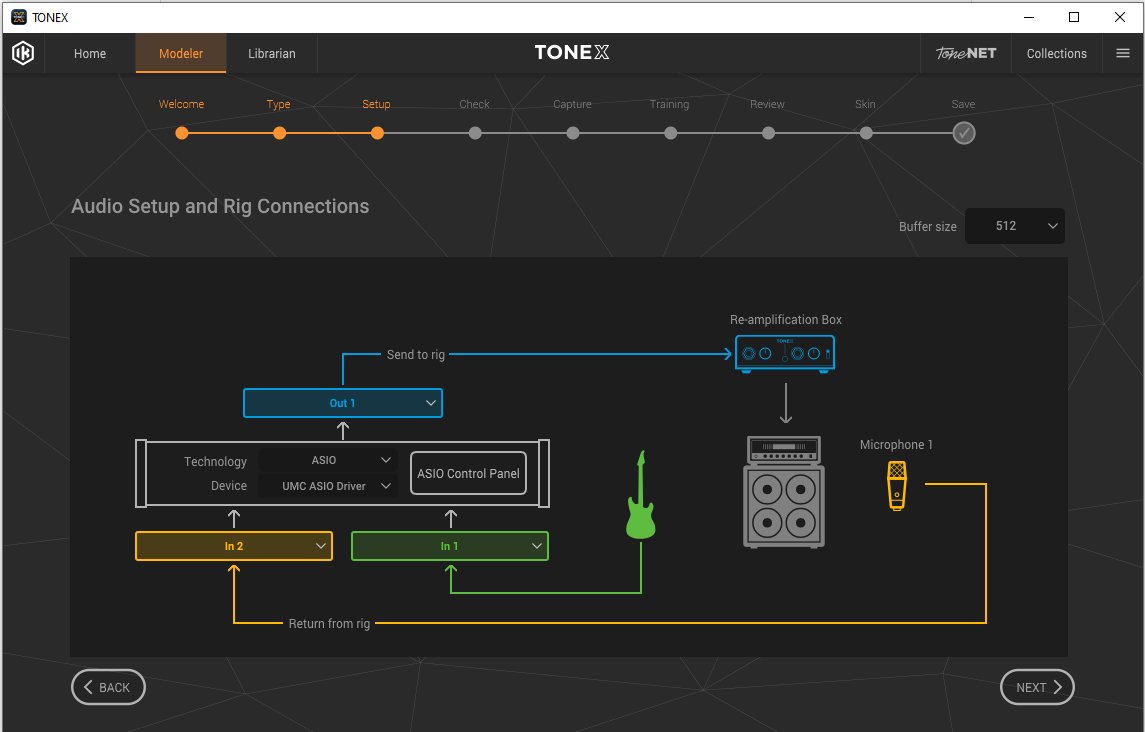Expand the Buffer size dropdown

1015,226
